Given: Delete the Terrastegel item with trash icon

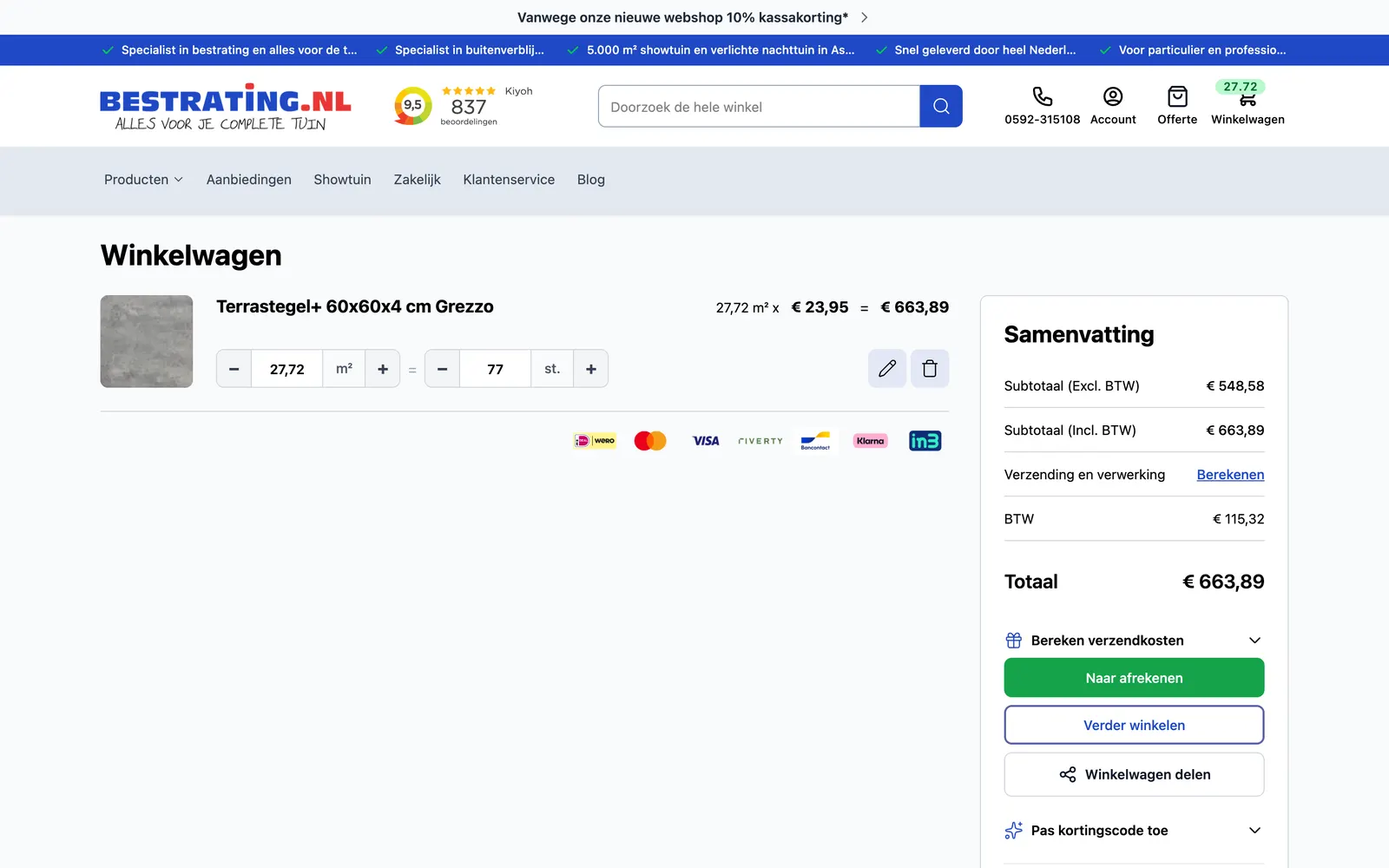Looking at the screenshot, I should [x=930, y=369].
